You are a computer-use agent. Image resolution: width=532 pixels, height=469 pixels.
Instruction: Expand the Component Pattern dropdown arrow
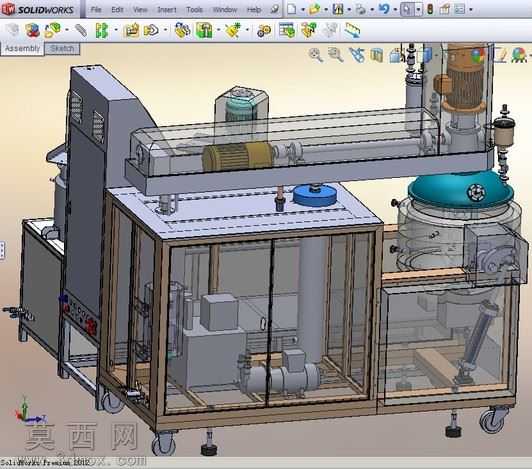[116, 30]
